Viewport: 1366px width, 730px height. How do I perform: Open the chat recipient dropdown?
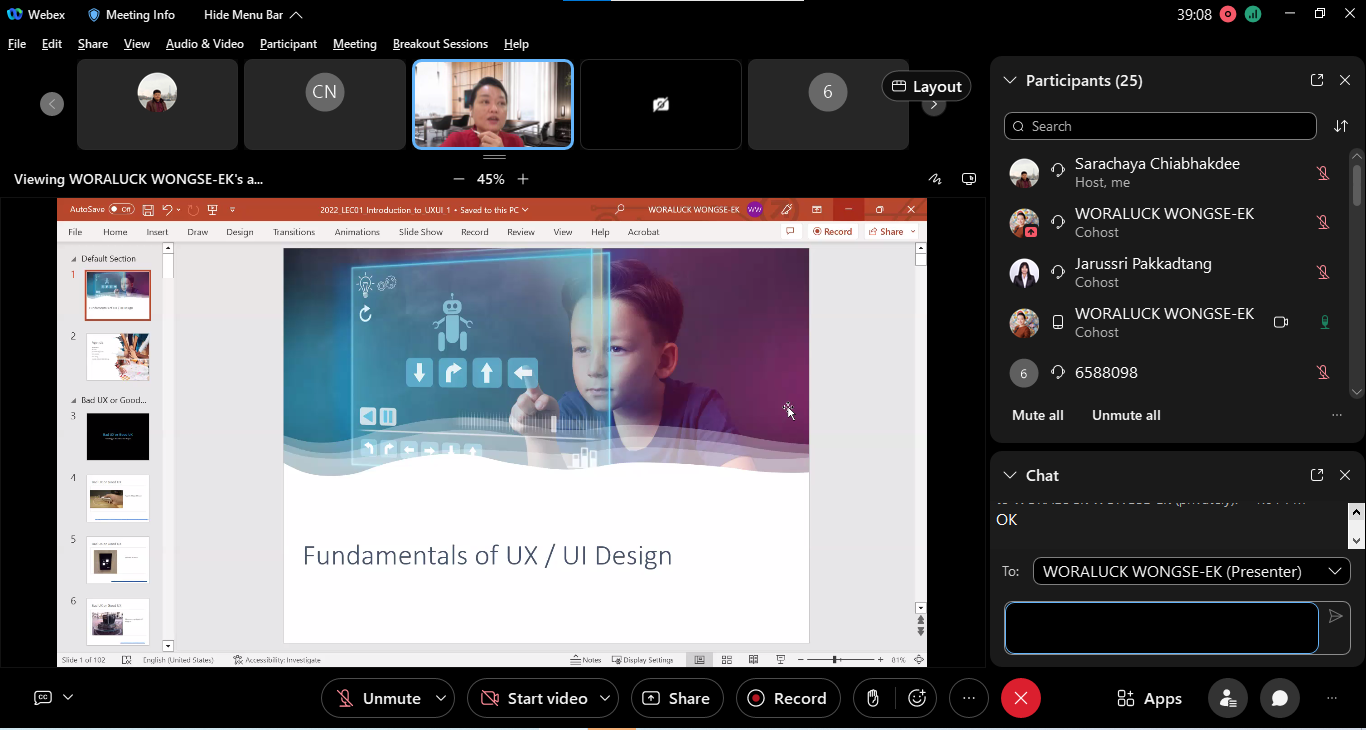pyautogui.click(x=1191, y=571)
